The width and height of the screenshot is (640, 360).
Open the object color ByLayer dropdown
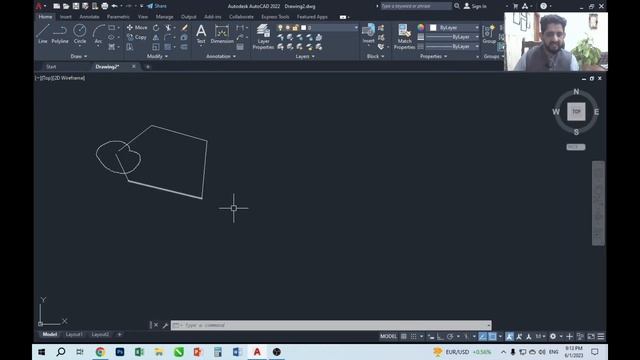(x=477, y=28)
